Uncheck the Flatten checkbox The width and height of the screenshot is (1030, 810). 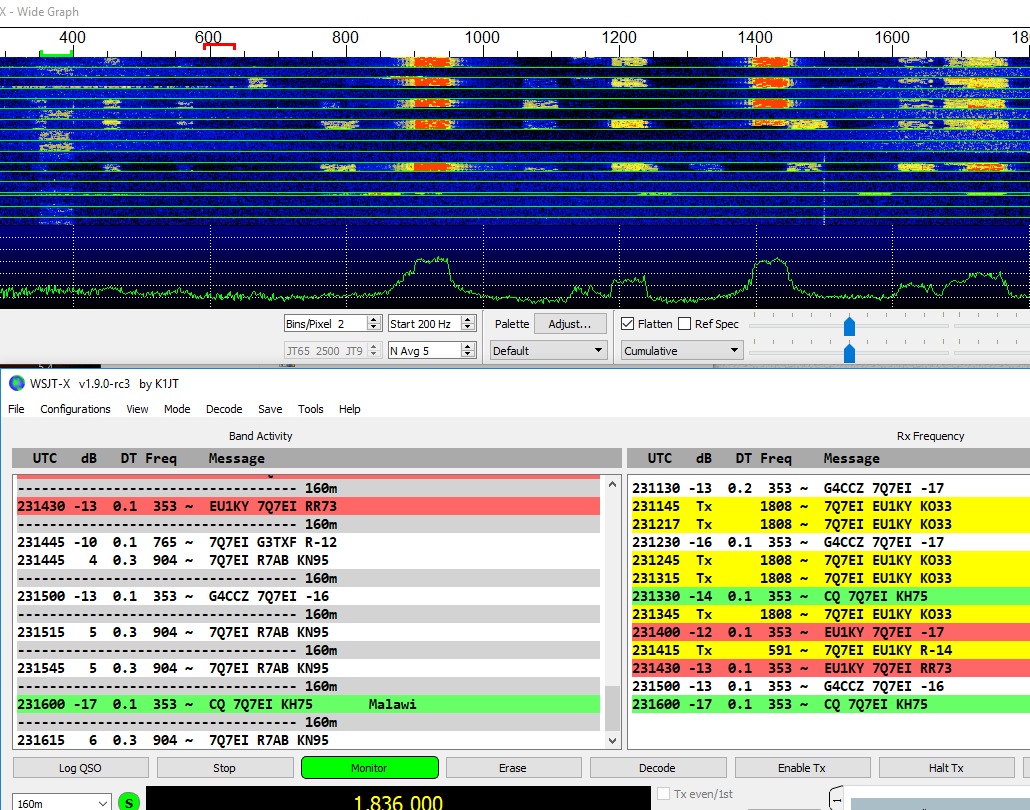point(627,324)
